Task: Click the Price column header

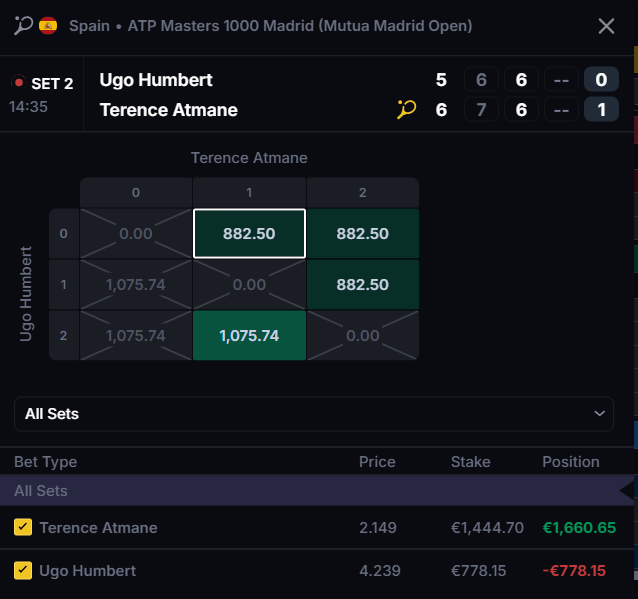Action: point(377,462)
